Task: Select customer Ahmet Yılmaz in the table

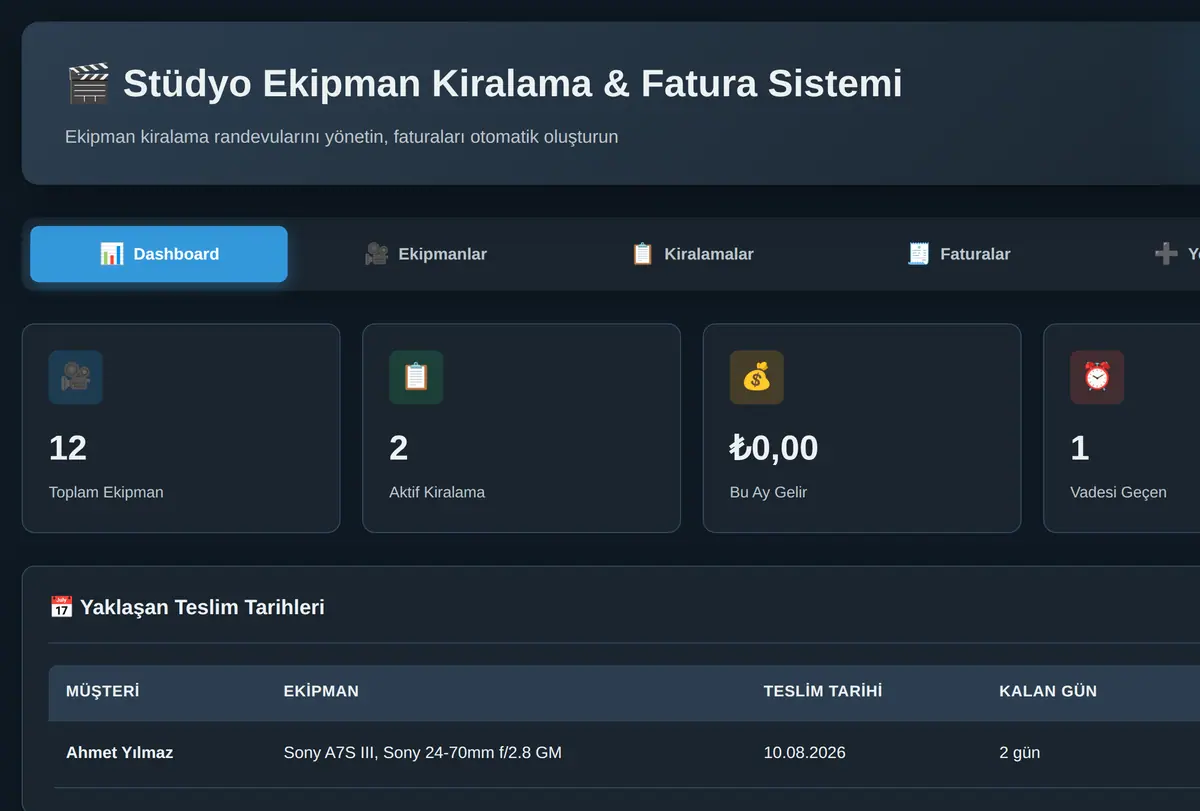Action: coord(119,752)
